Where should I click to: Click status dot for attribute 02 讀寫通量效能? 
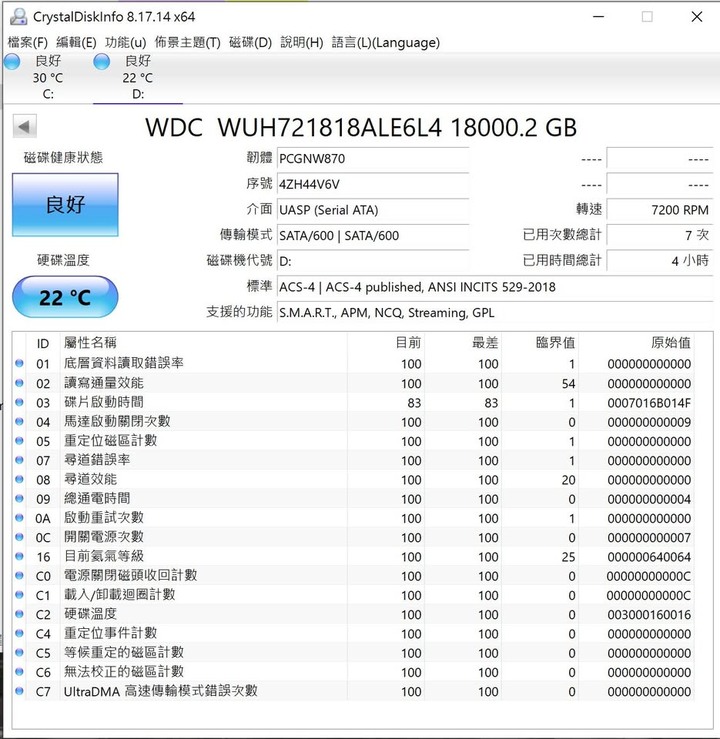pos(19,383)
